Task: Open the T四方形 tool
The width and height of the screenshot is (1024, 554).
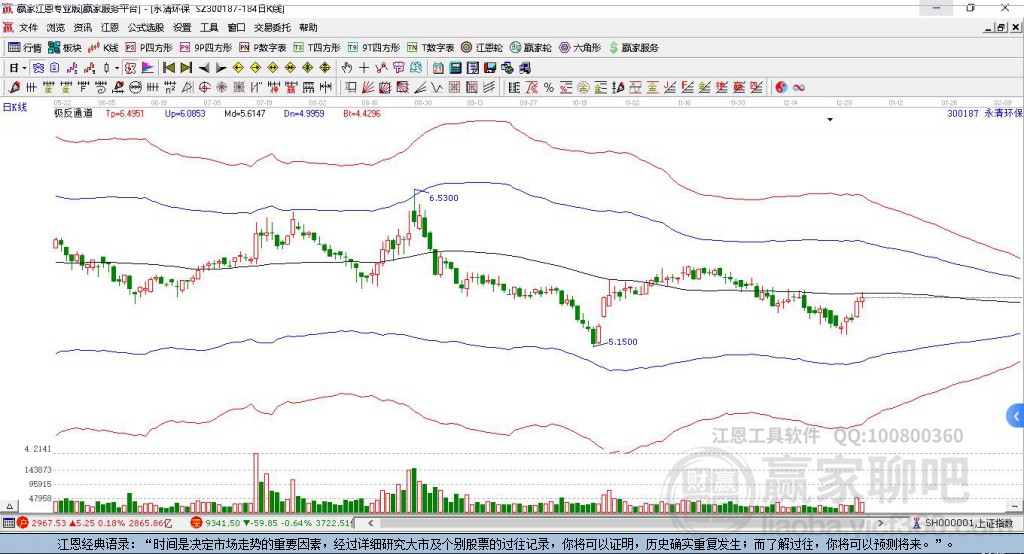Action: 317,48
